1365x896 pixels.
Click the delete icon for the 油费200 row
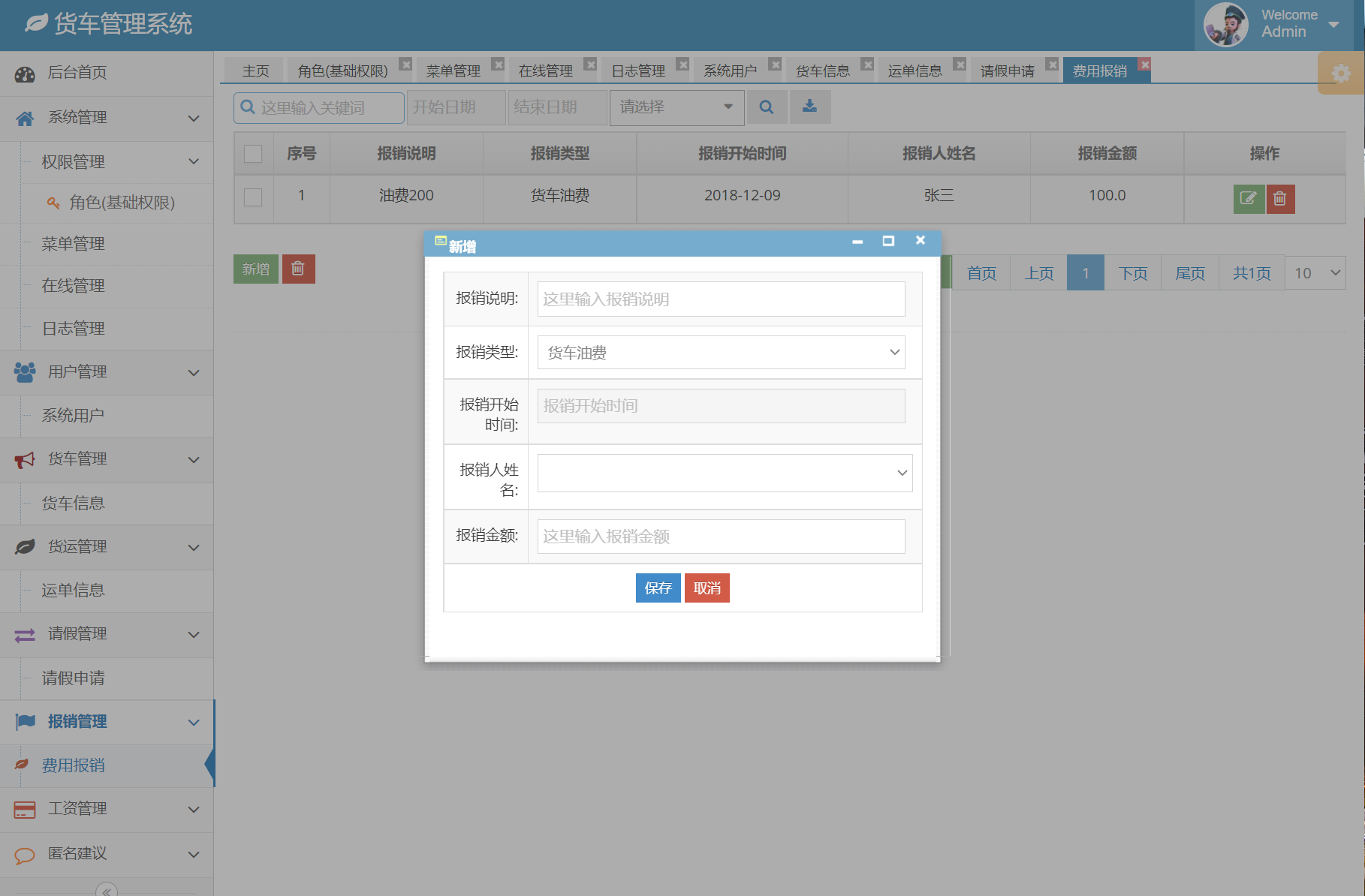(1281, 199)
